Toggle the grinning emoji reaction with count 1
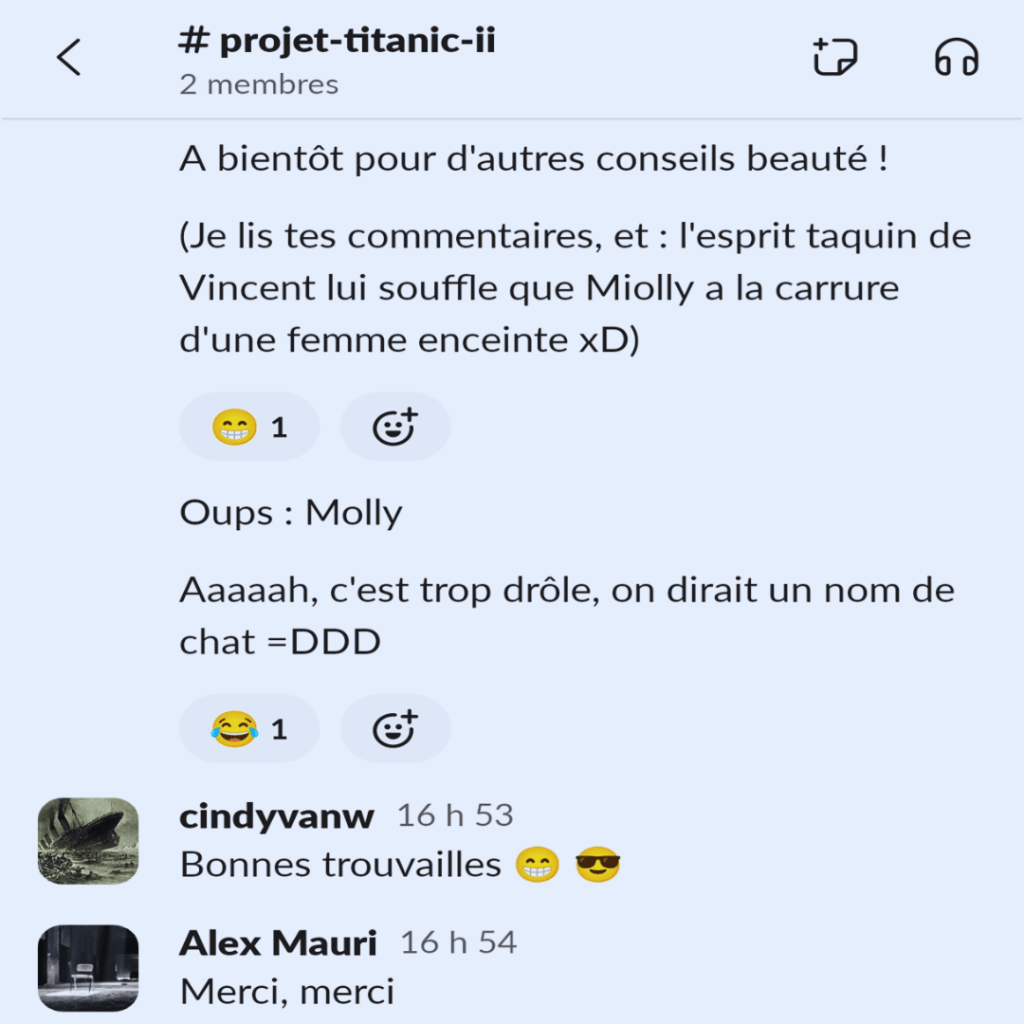The height and width of the screenshot is (1024, 1024). [249, 427]
